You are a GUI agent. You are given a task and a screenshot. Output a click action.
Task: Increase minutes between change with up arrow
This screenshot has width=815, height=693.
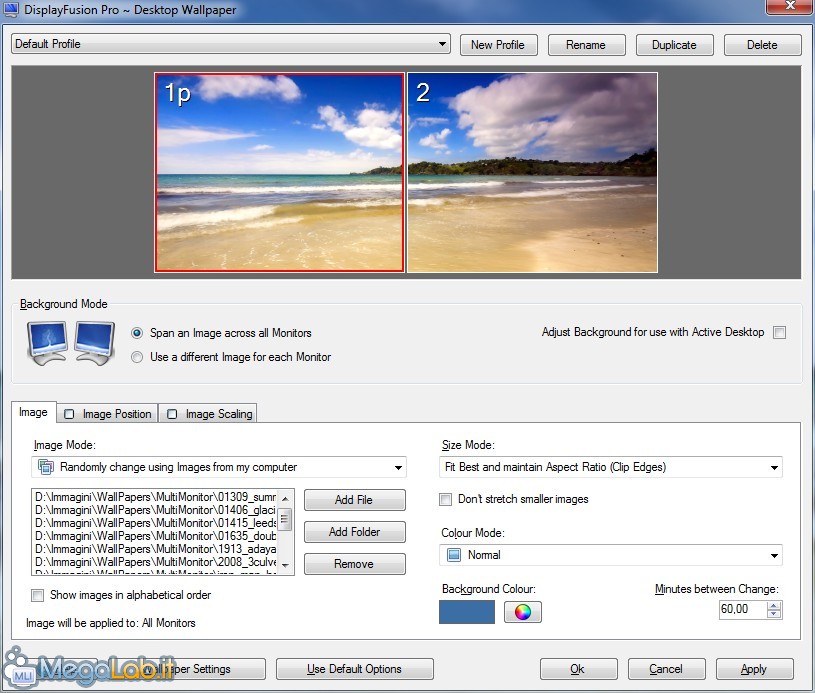pyautogui.click(x=774, y=605)
